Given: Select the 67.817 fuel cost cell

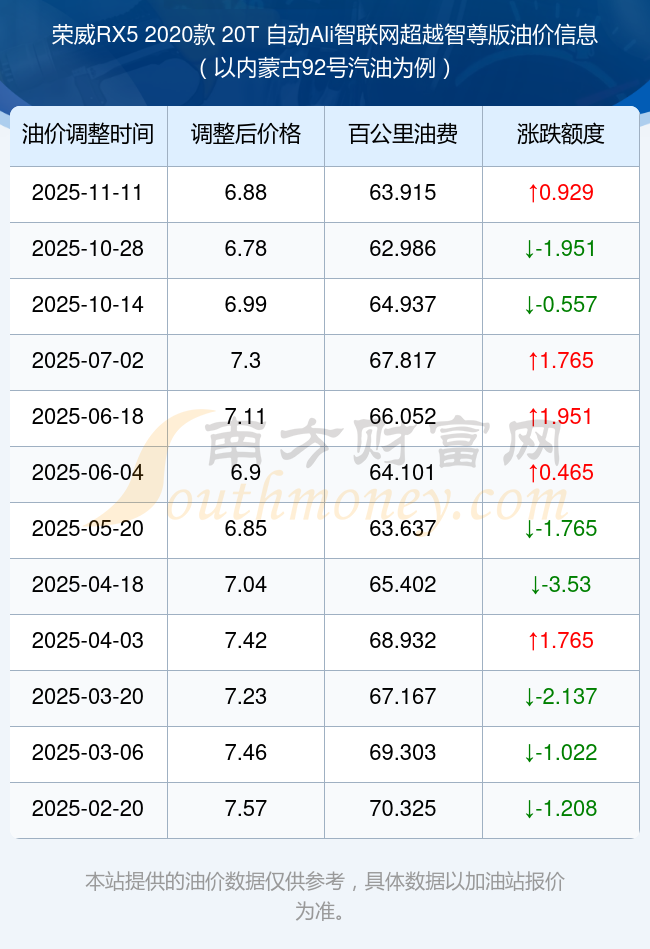Looking at the screenshot, I should click(x=403, y=360).
